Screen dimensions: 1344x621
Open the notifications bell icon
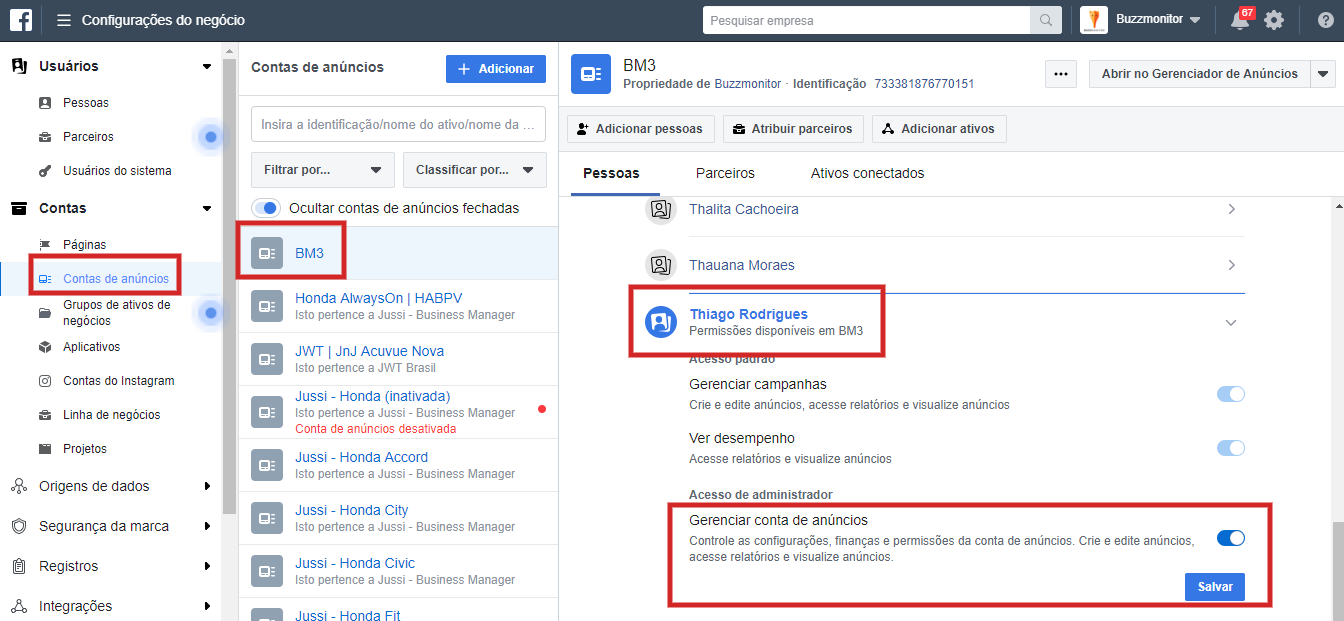point(1240,20)
